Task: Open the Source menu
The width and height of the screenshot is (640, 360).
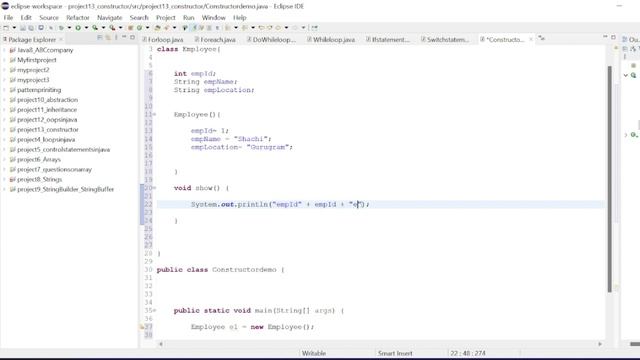Action: click(49, 18)
